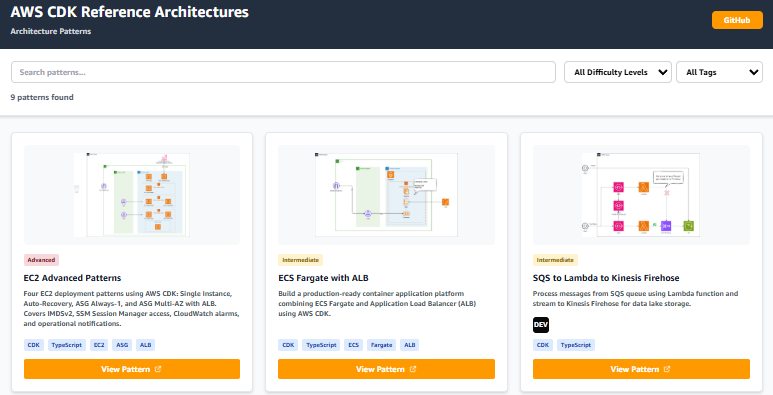
Task: View Pattern for EC2 Advanced Patterns
Action: click(x=132, y=369)
